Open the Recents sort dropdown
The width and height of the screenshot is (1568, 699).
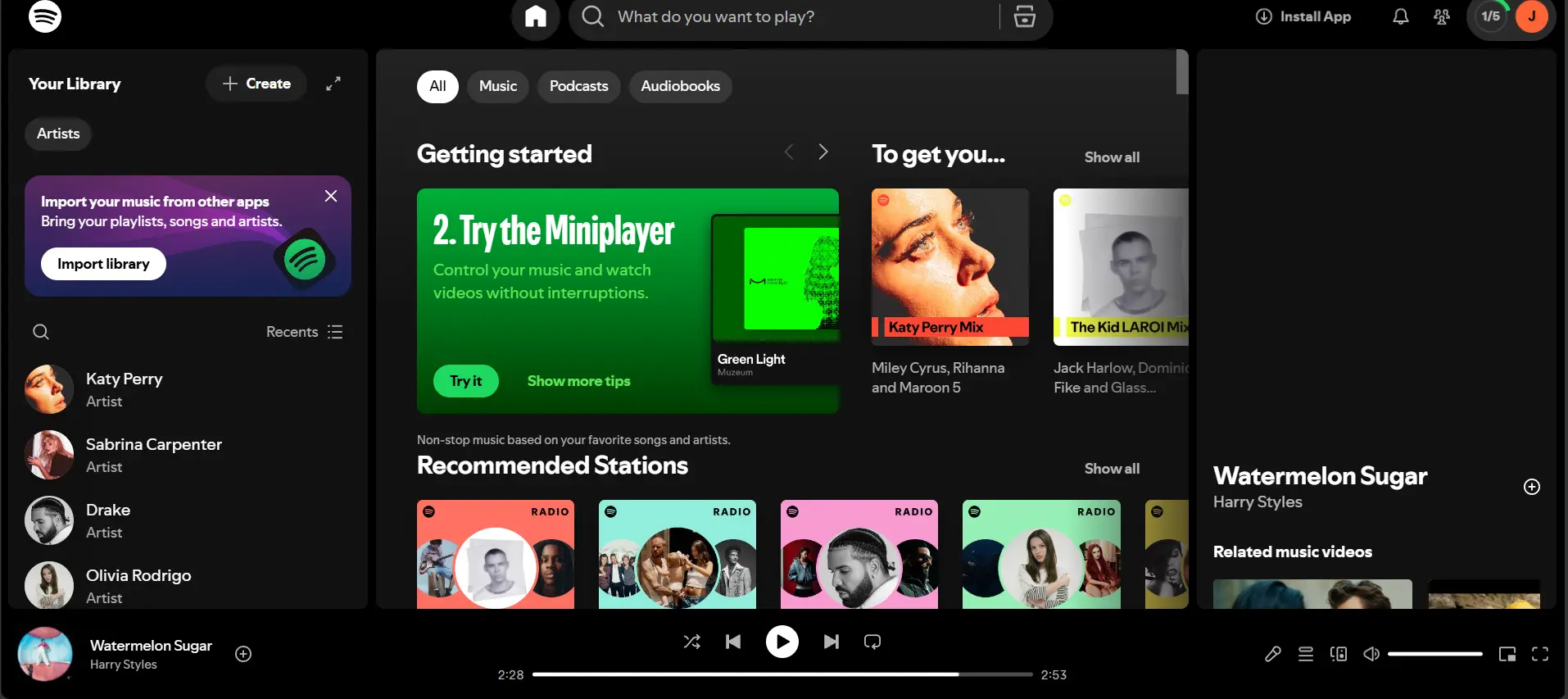tap(304, 332)
